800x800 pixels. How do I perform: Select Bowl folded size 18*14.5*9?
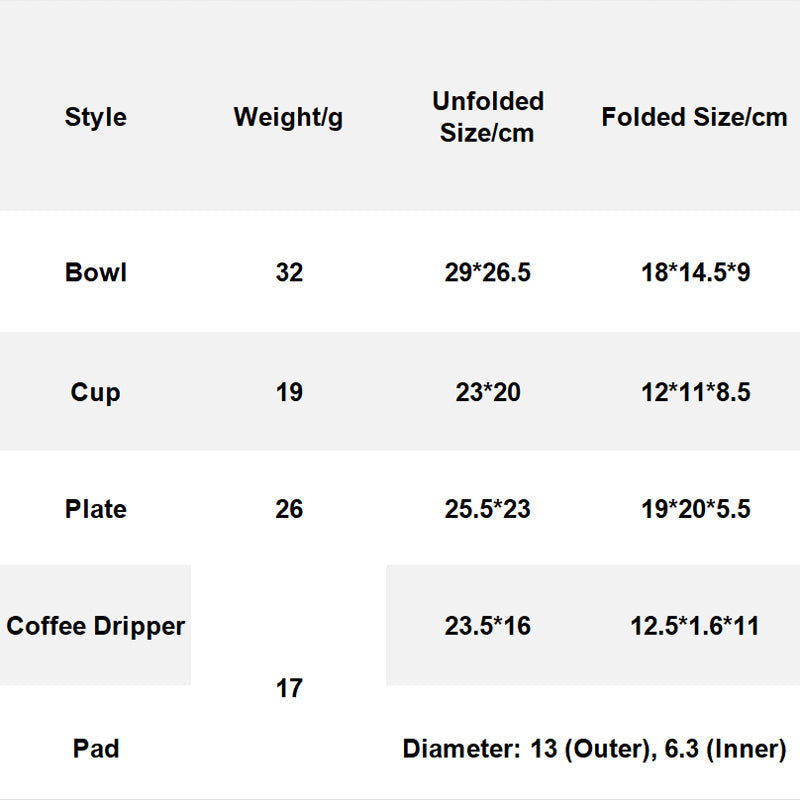click(695, 272)
